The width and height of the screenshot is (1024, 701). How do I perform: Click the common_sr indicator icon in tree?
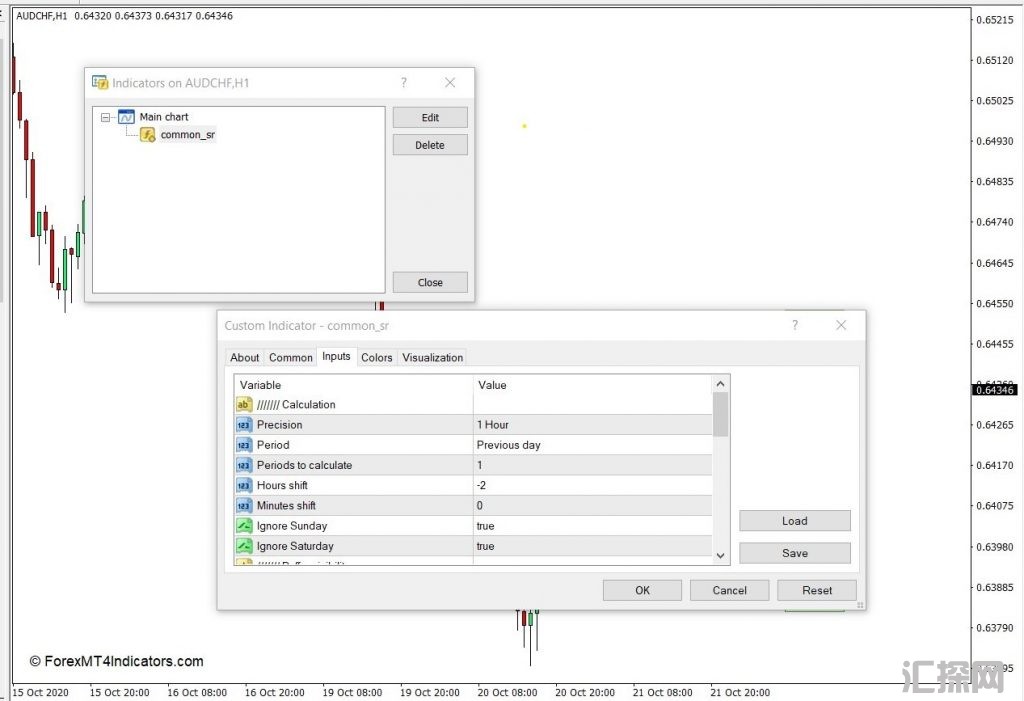147,135
